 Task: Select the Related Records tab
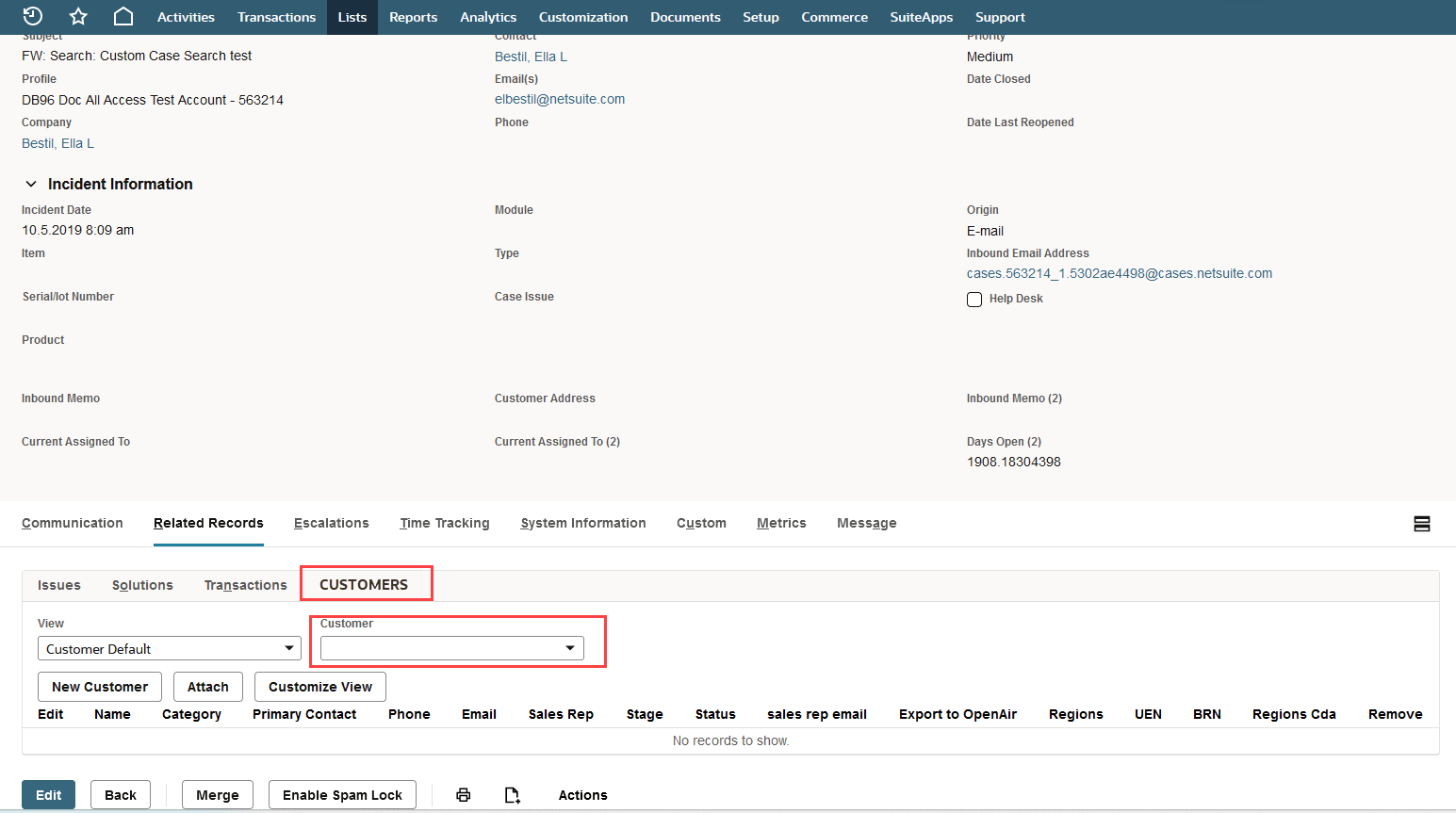coord(208,523)
